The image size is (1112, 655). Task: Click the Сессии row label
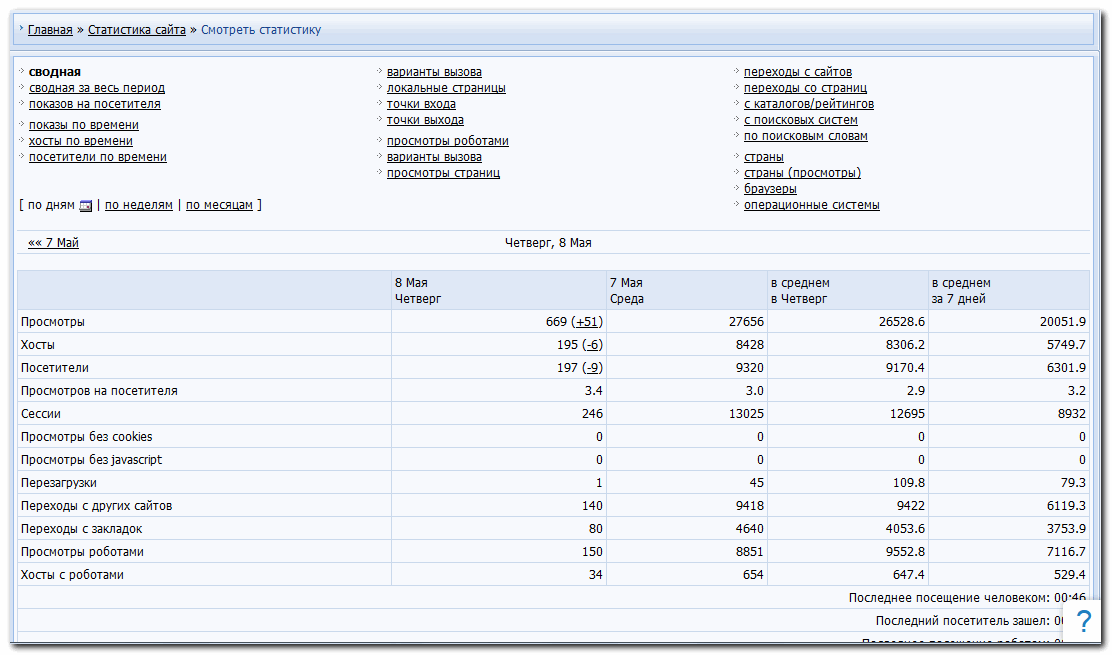(40, 414)
